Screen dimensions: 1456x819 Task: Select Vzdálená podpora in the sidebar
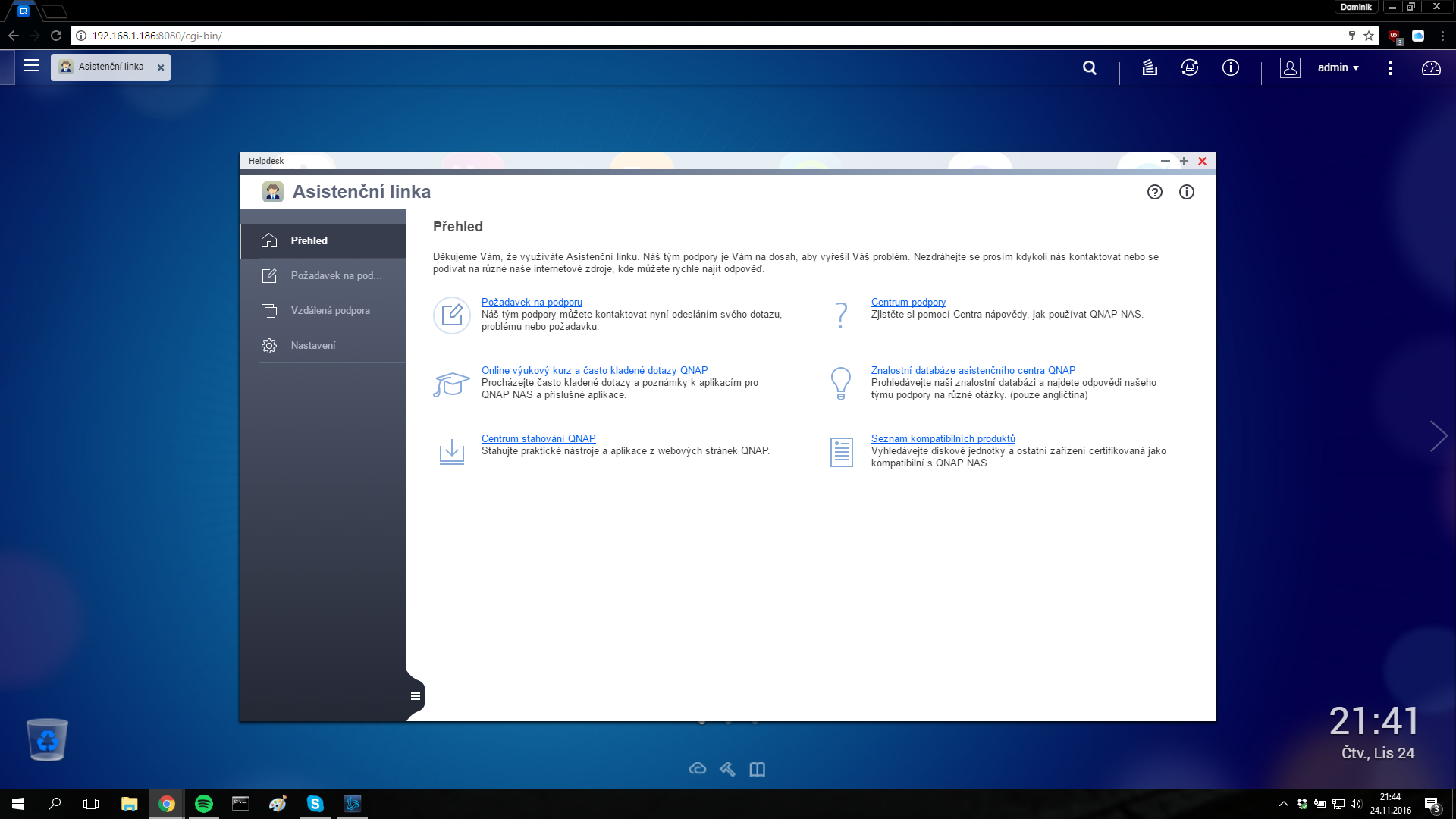point(330,310)
